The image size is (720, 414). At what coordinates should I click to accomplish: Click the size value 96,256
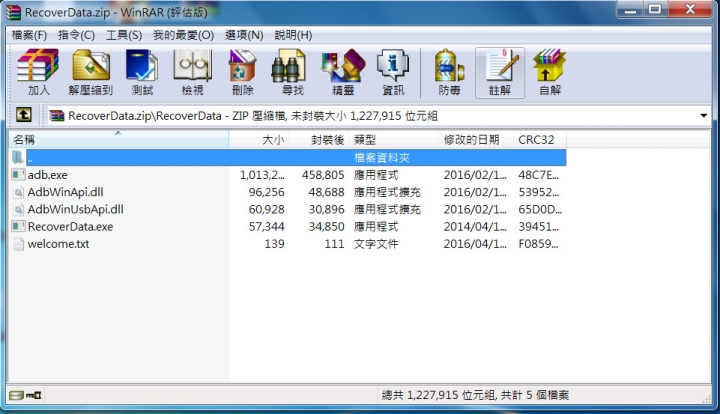point(266,192)
